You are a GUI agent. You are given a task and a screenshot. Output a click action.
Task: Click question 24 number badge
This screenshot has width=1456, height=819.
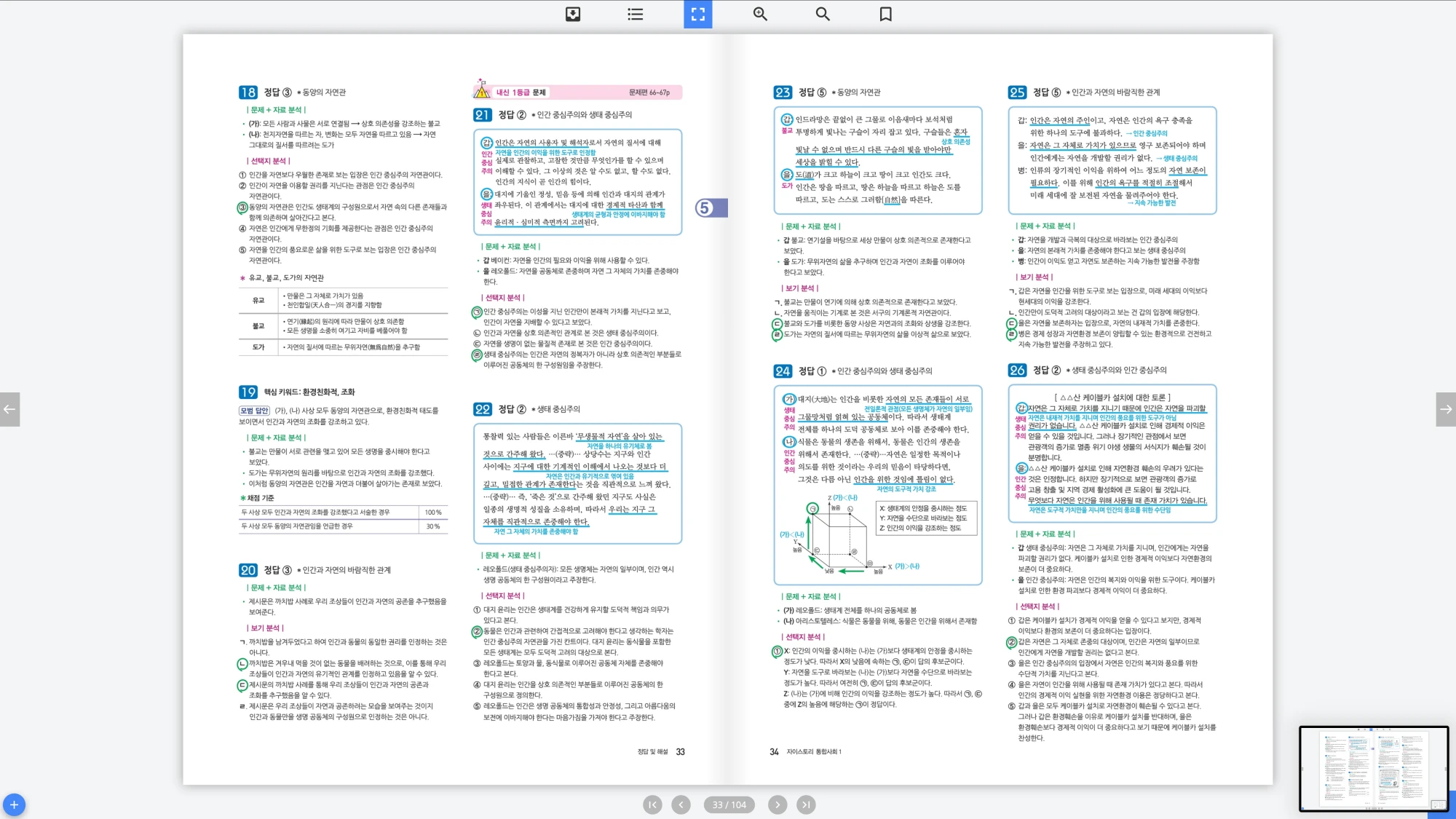[x=783, y=371]
